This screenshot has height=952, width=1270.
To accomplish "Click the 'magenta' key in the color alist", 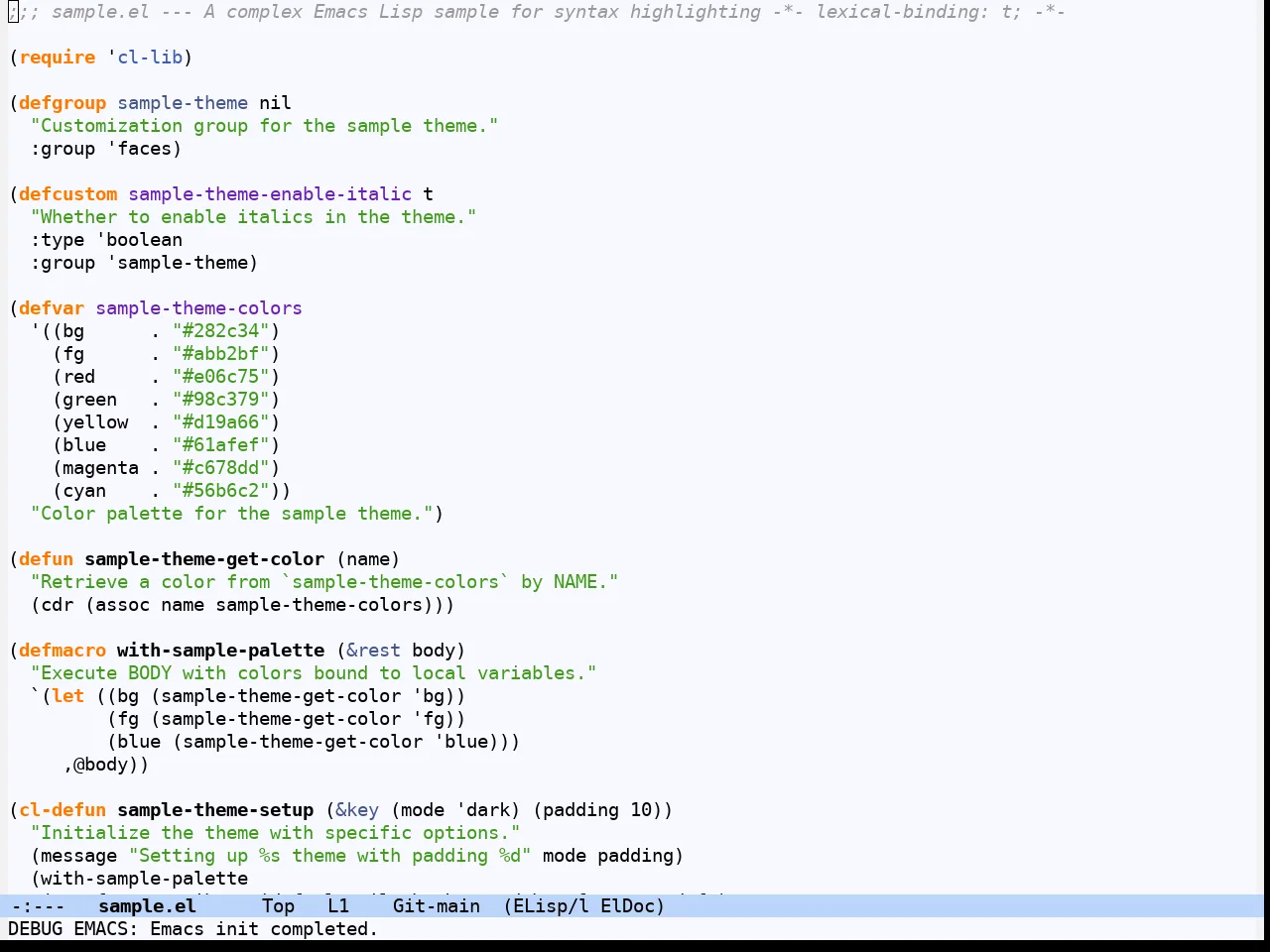I will click(100, 468).
